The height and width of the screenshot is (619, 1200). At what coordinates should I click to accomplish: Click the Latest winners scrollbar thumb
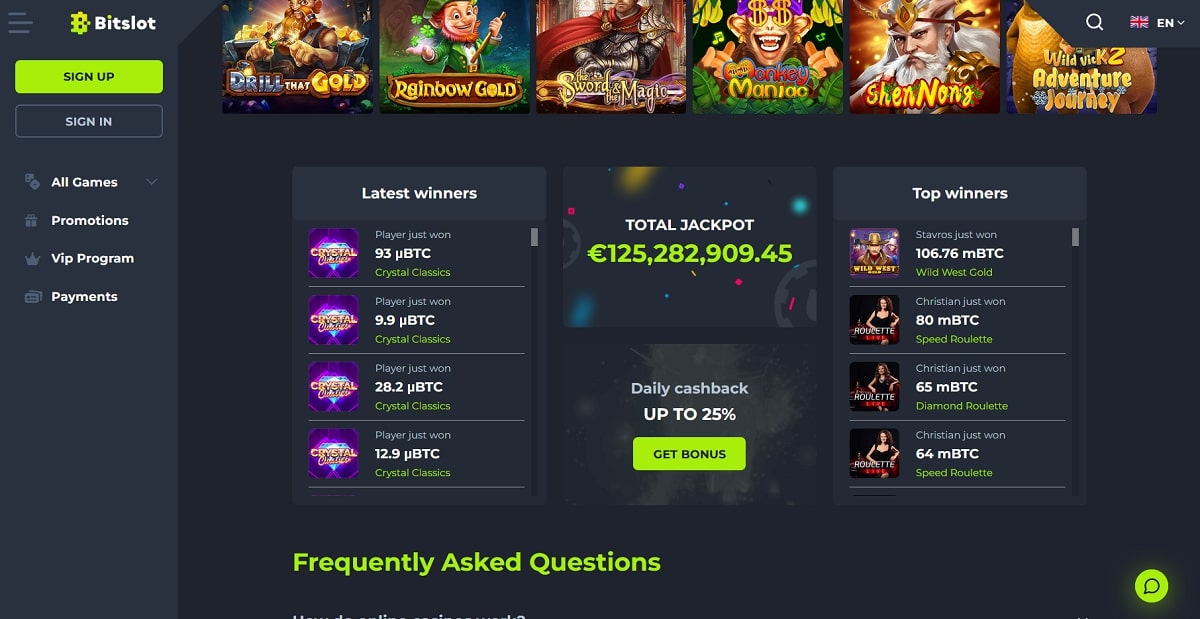pos(534,237)
